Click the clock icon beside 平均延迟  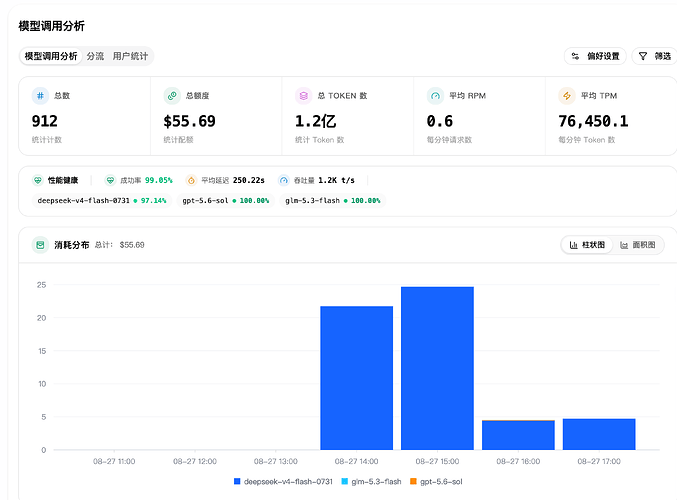pyautogui.click(x=191, y=180)
